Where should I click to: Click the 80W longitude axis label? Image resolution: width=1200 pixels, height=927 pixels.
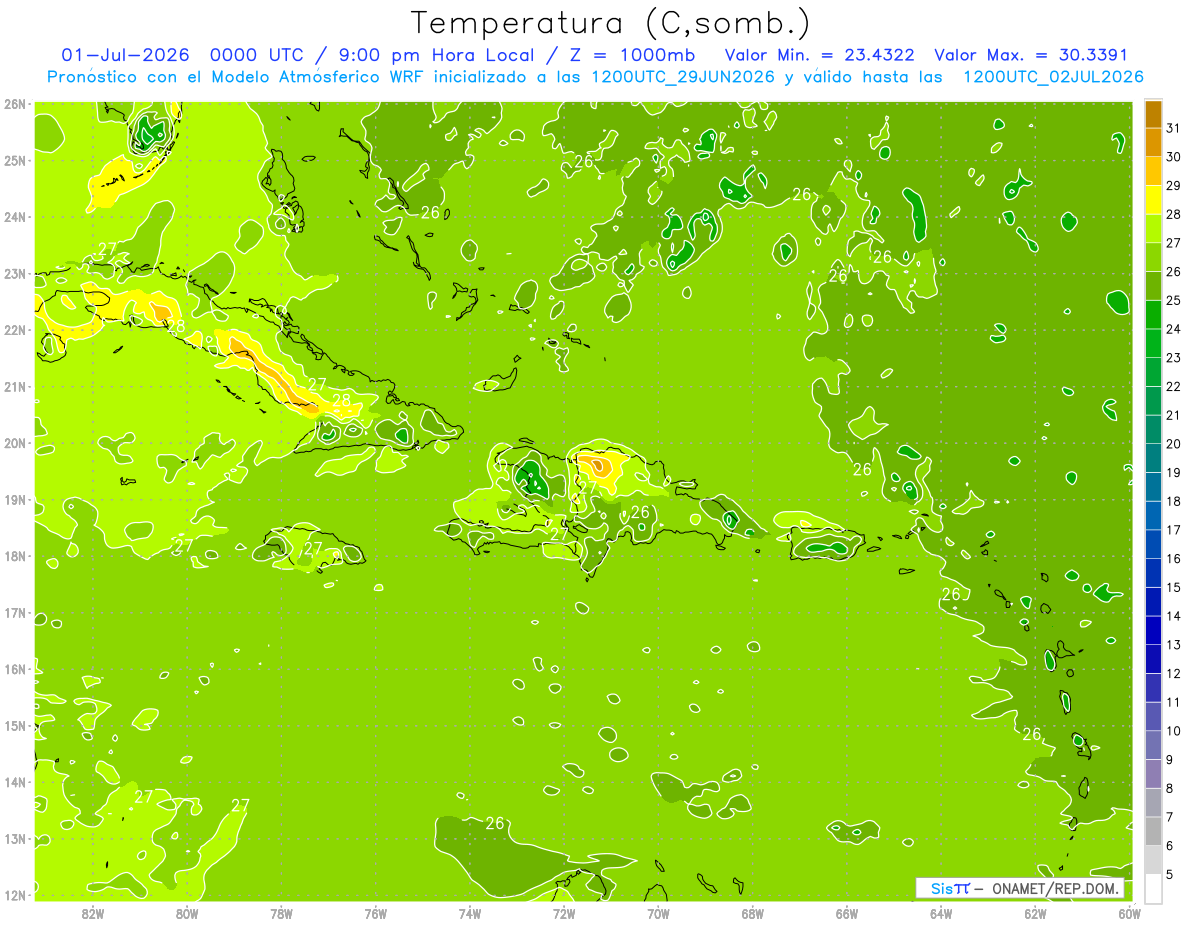tap(187, 914)
